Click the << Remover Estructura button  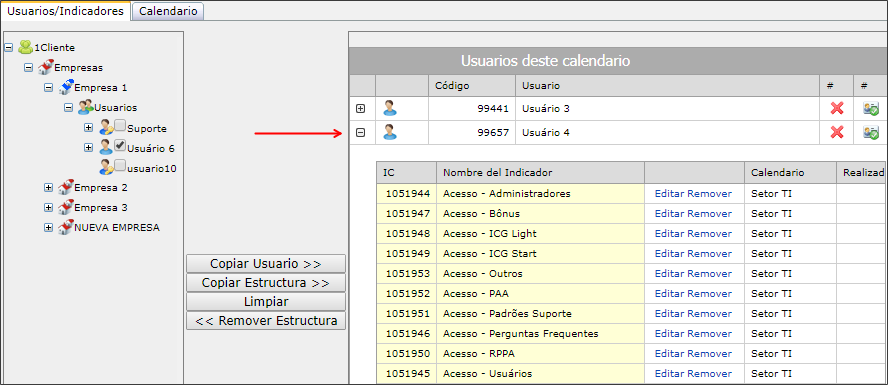pos(266,321)
